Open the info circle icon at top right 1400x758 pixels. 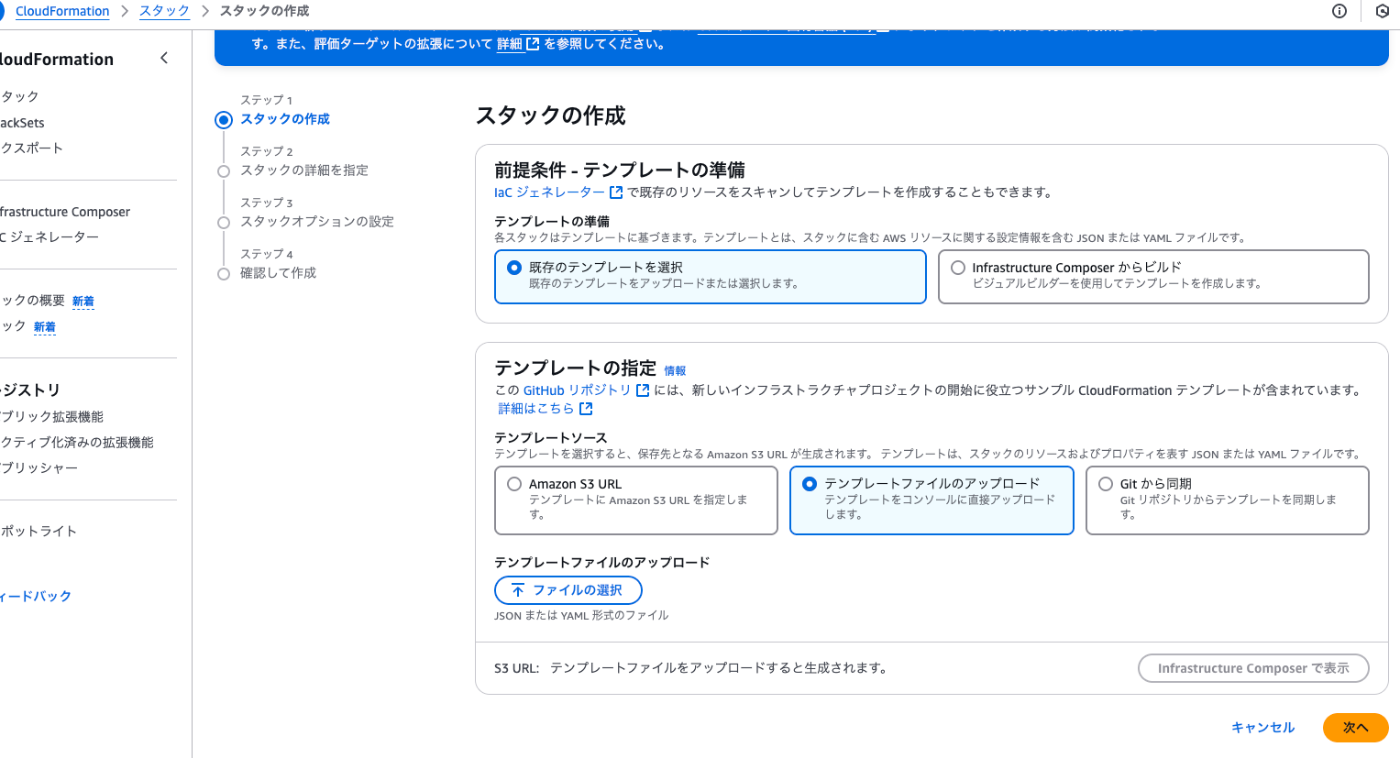1339,11
